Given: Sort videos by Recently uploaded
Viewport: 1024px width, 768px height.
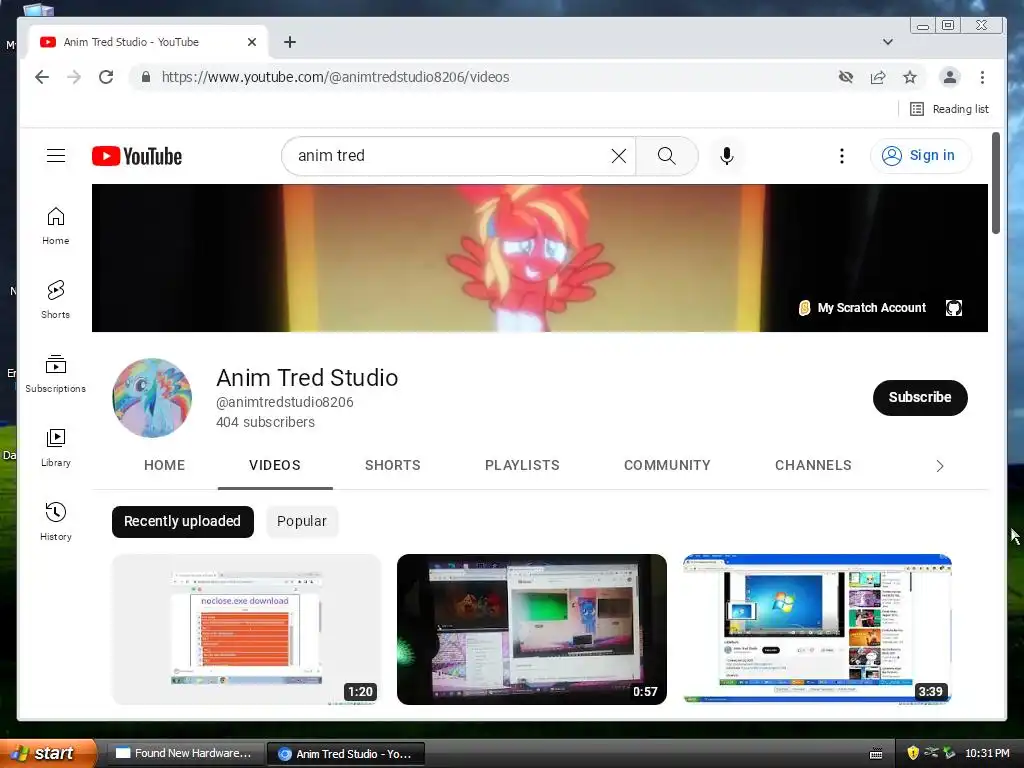Looking at the screenshot, I should [183, 521].
